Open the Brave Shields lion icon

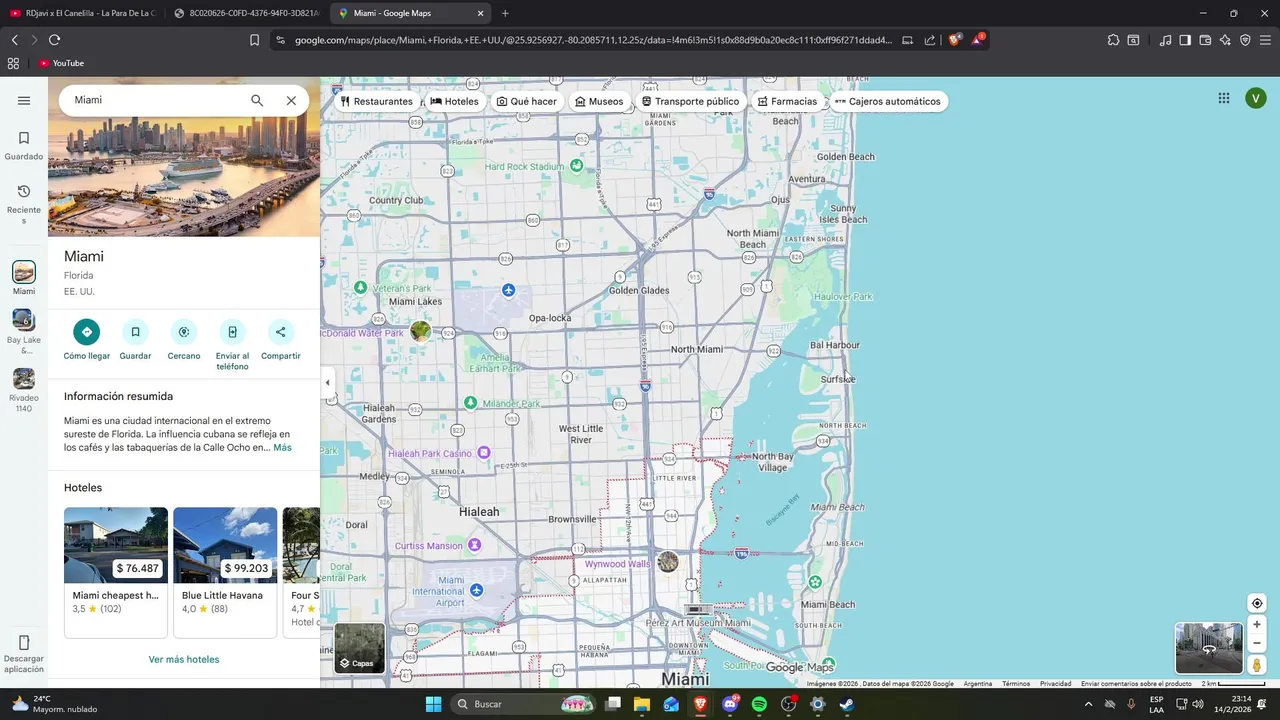pyautogui.click(x=955, y=40)
